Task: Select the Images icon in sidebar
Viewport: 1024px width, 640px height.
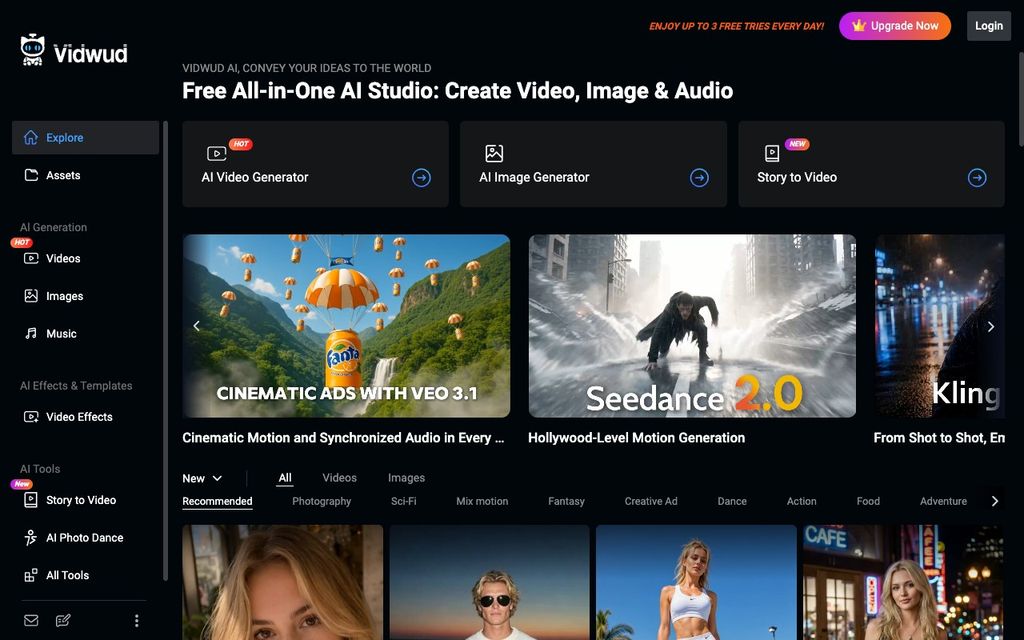Action: click(x=31, y=296)
